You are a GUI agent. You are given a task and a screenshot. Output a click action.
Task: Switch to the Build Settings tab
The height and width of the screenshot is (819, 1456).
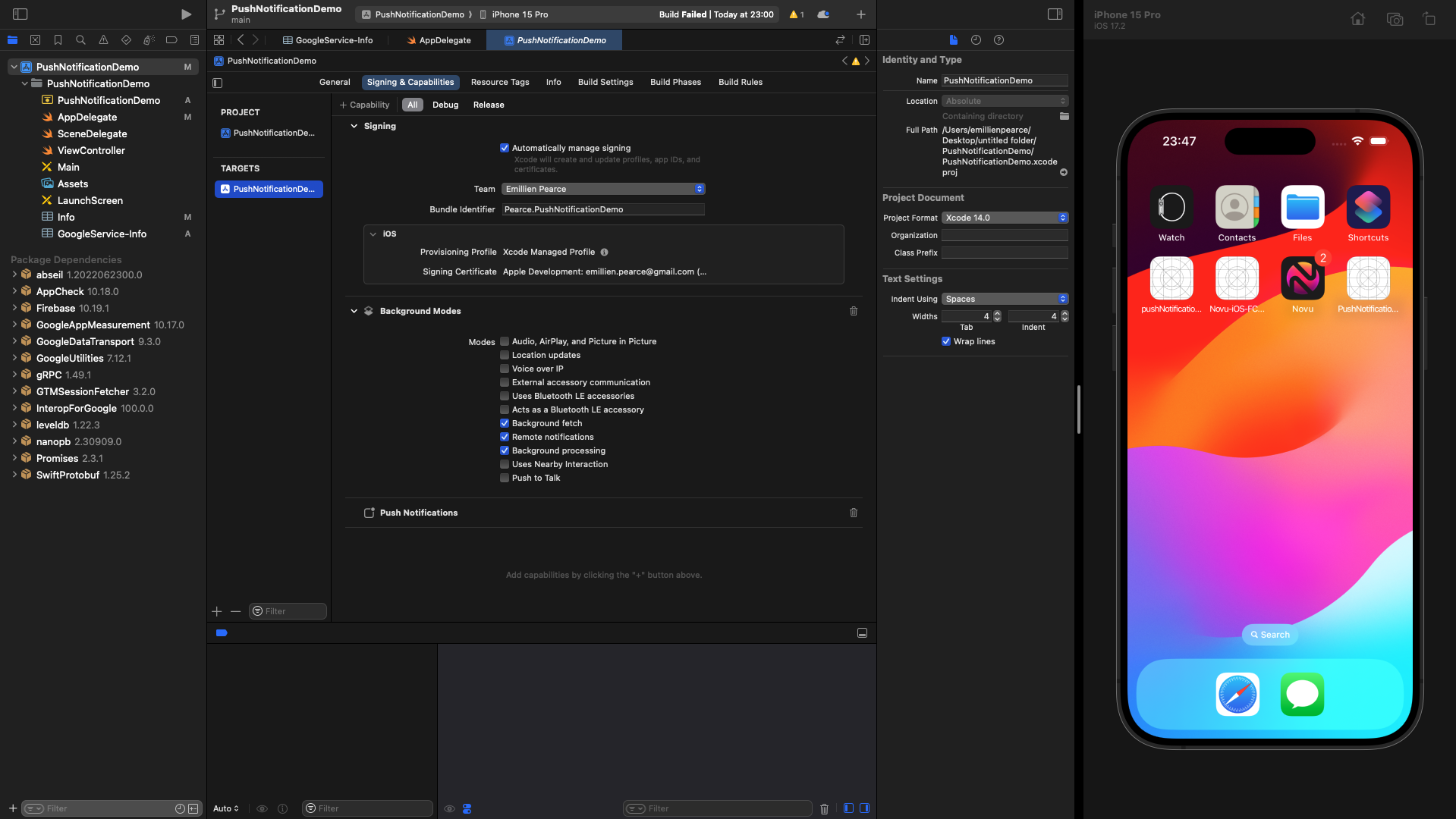[605, 82]
